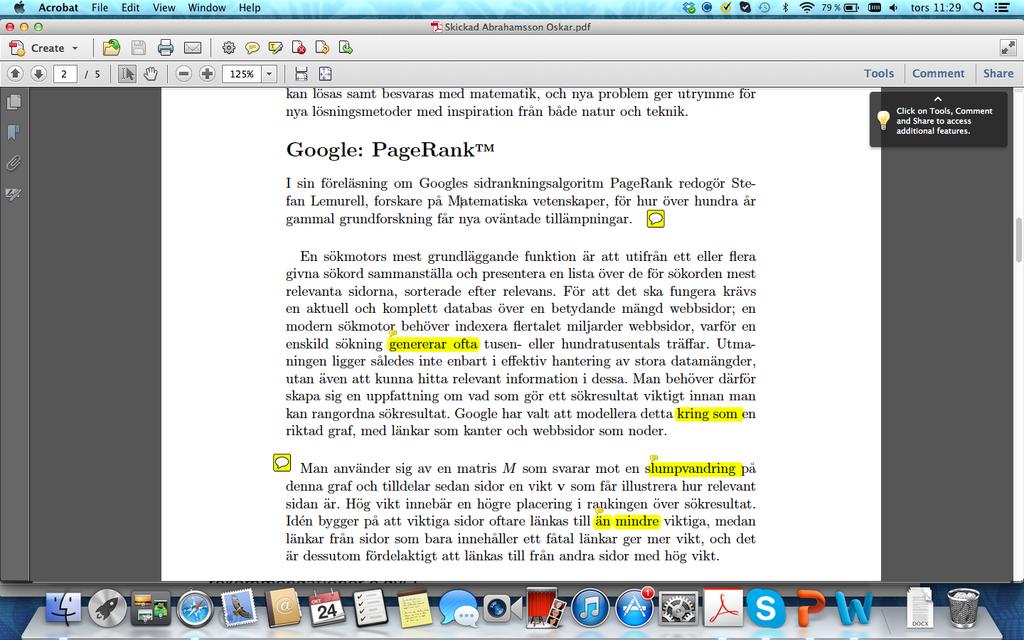Click the heading 'Google: PageRank™'
1024x640 pixels.
[x=390, y=150]
